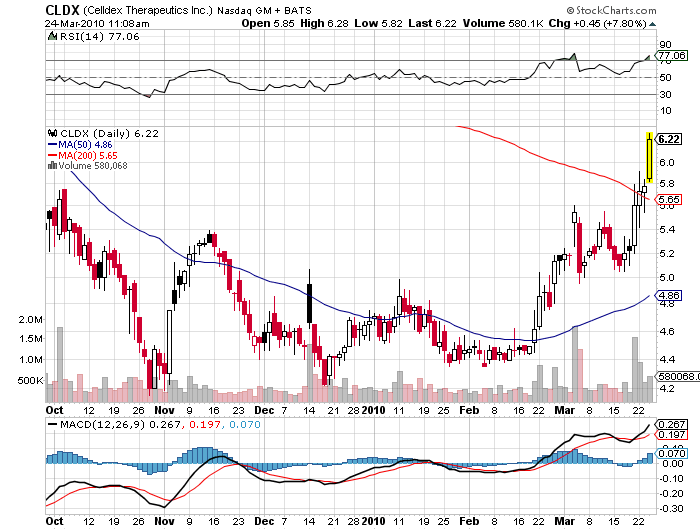This screenshot has width=700, height=530.
Task: Click the CLDX Daily candlestick legend icon
Action: pyautogui.click(x=51, y=133)
